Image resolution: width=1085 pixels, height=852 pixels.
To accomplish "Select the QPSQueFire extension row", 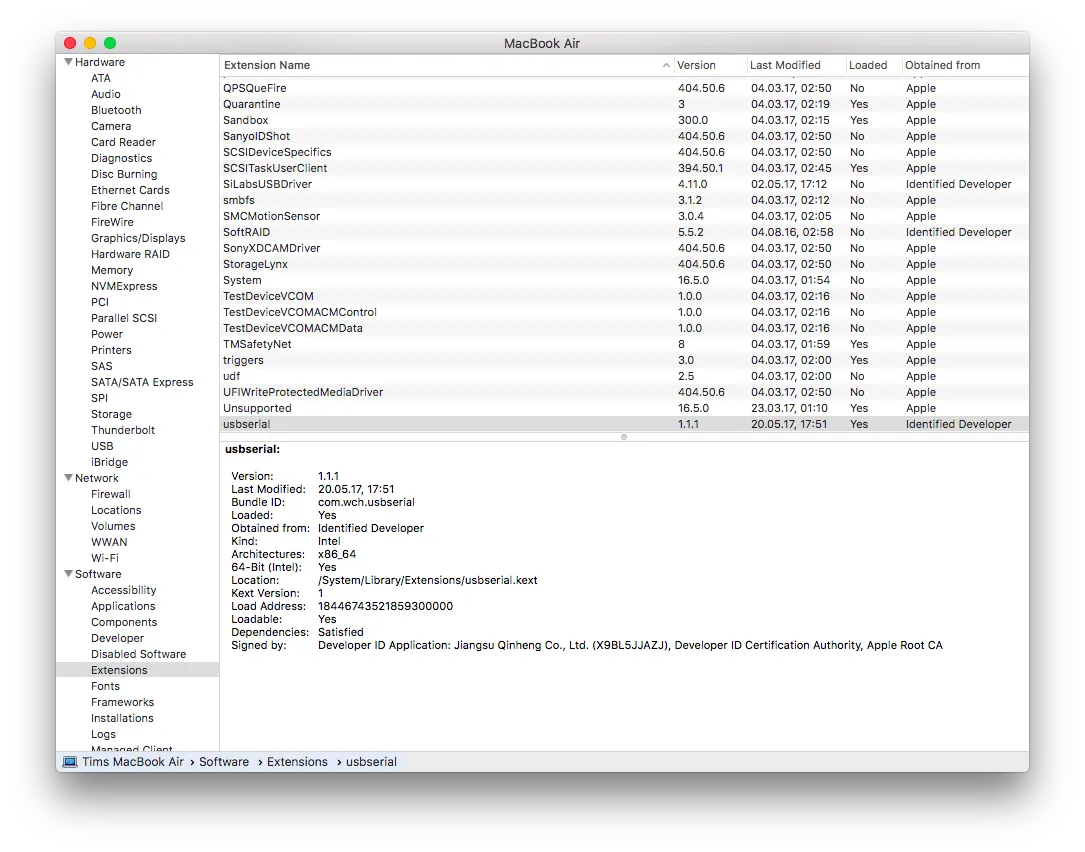I will coord(624,88).
